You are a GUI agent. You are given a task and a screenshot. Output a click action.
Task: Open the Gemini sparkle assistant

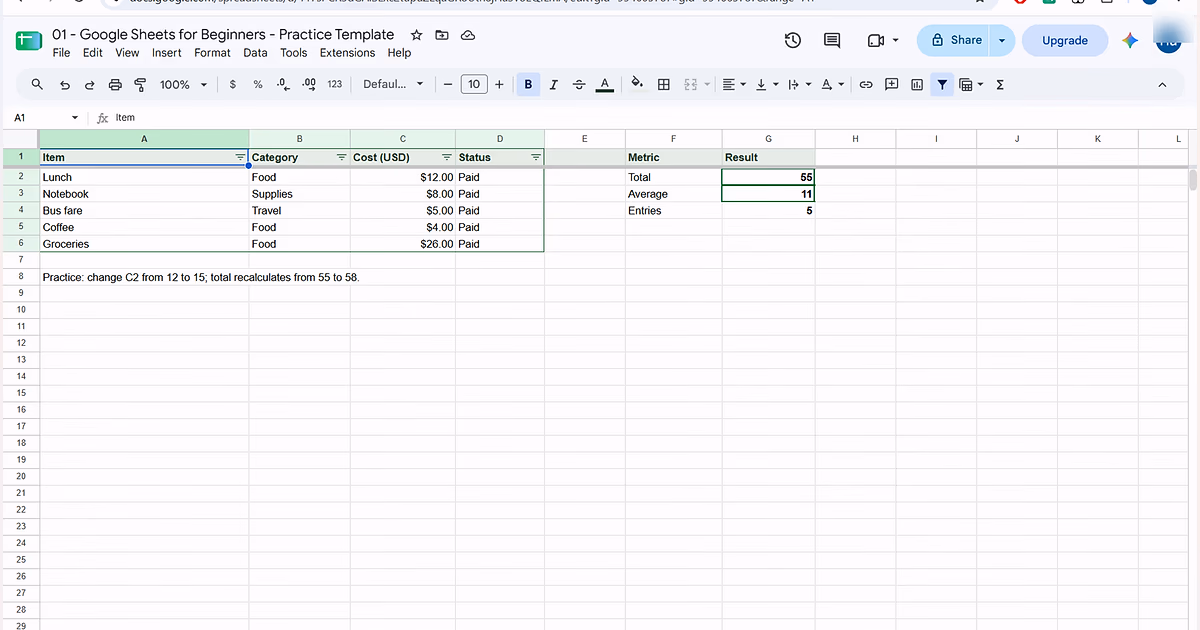point(1130,40)
